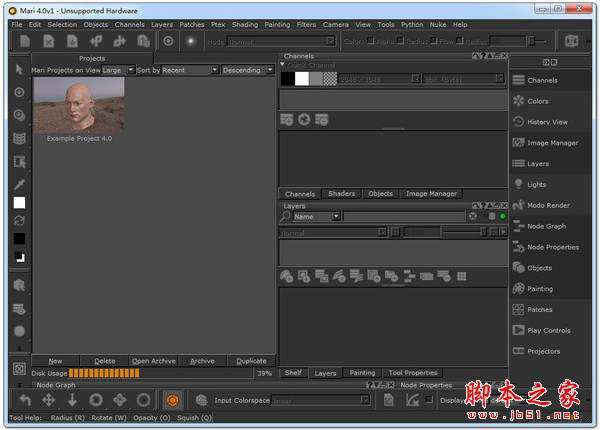Click the Duplicate project button
Viewport: 600px width, 430px height.
(x=251, y=361)
